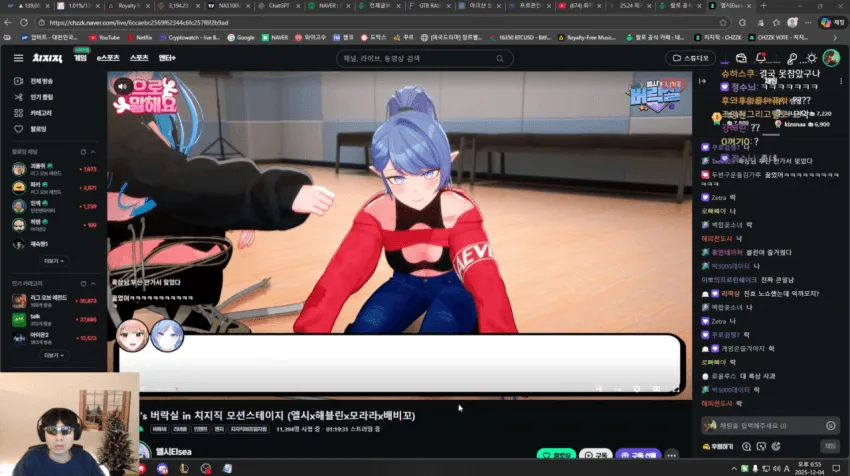Refresh the following channels list
The height and width of the screenshot is (476, 850).
click(x=83, y=152)
